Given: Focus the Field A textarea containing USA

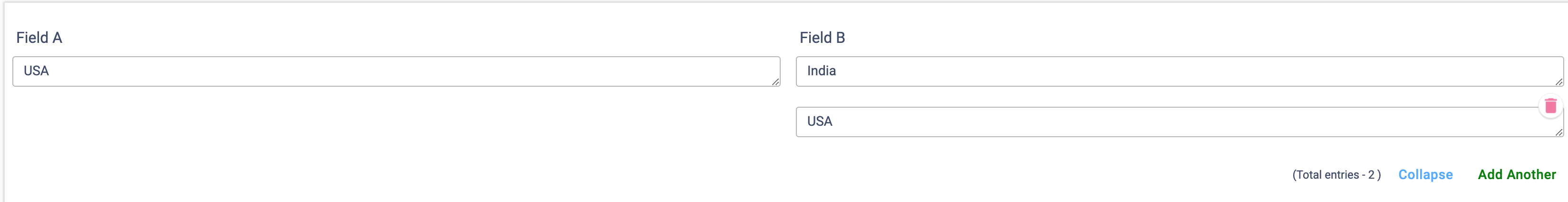Looking at the screenshot, I should [x=396, y=71].
